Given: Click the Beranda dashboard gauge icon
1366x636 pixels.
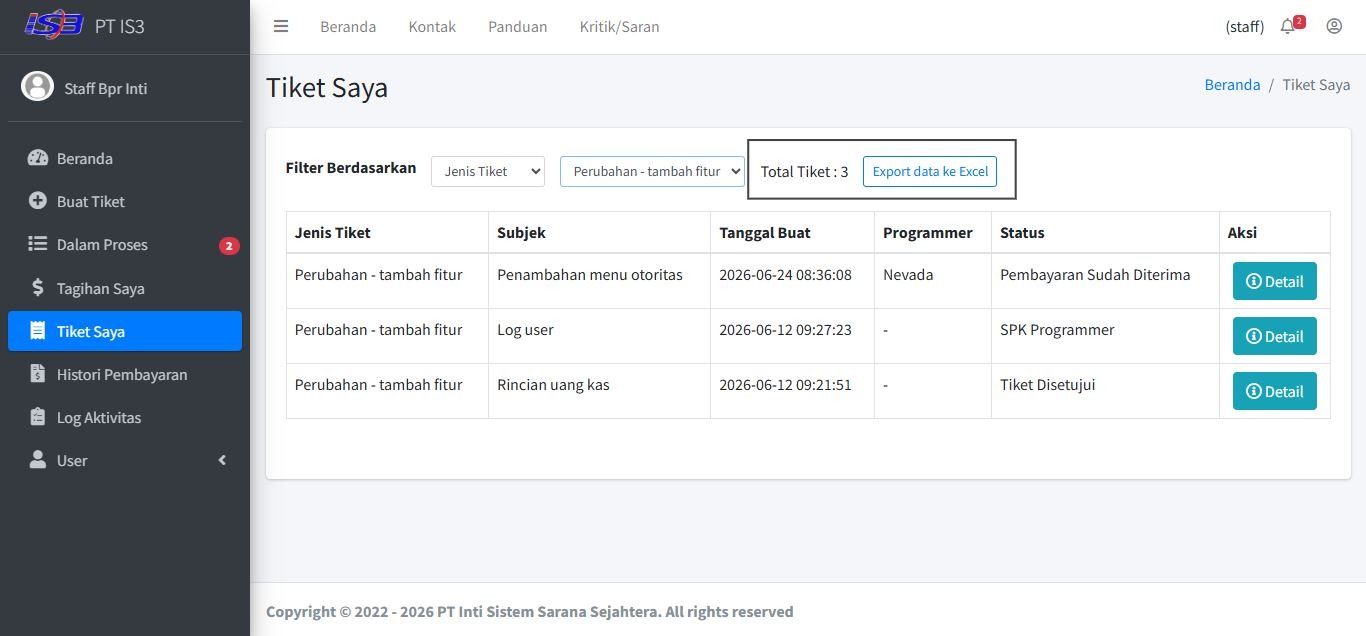Looking at the screenshot, I should pyautogui.click(x=38, y=158).
